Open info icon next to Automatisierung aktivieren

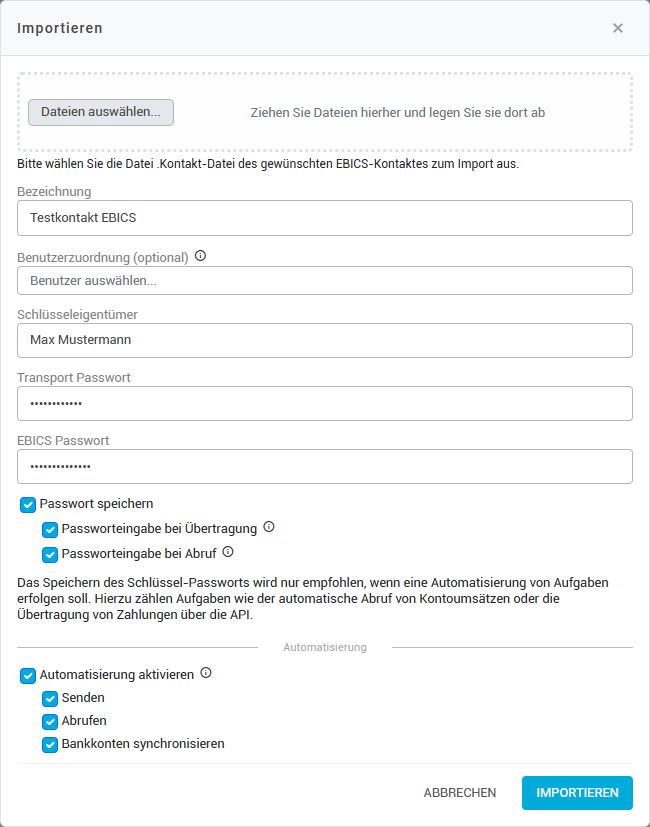[206, 673]
